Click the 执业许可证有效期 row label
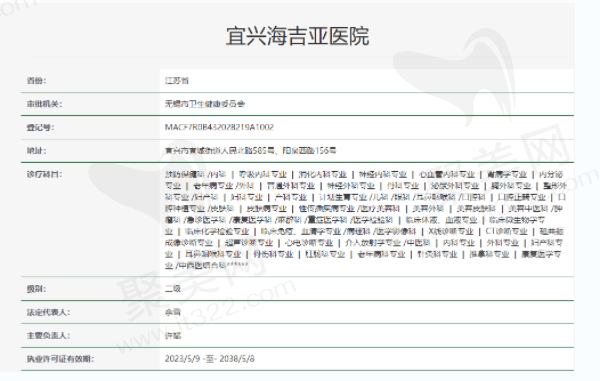 (60, 359)
